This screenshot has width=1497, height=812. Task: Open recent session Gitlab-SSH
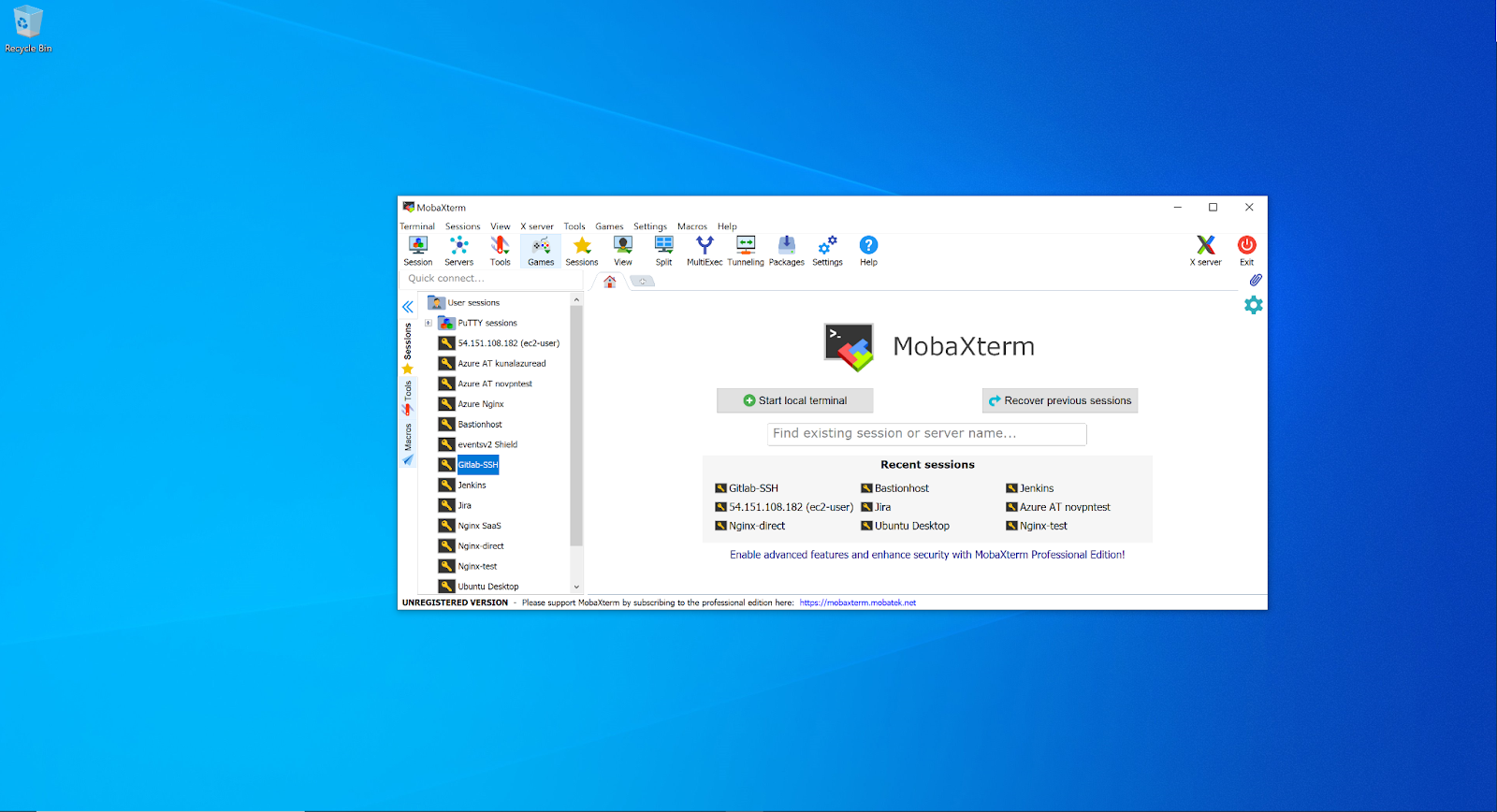pos(747,488)
